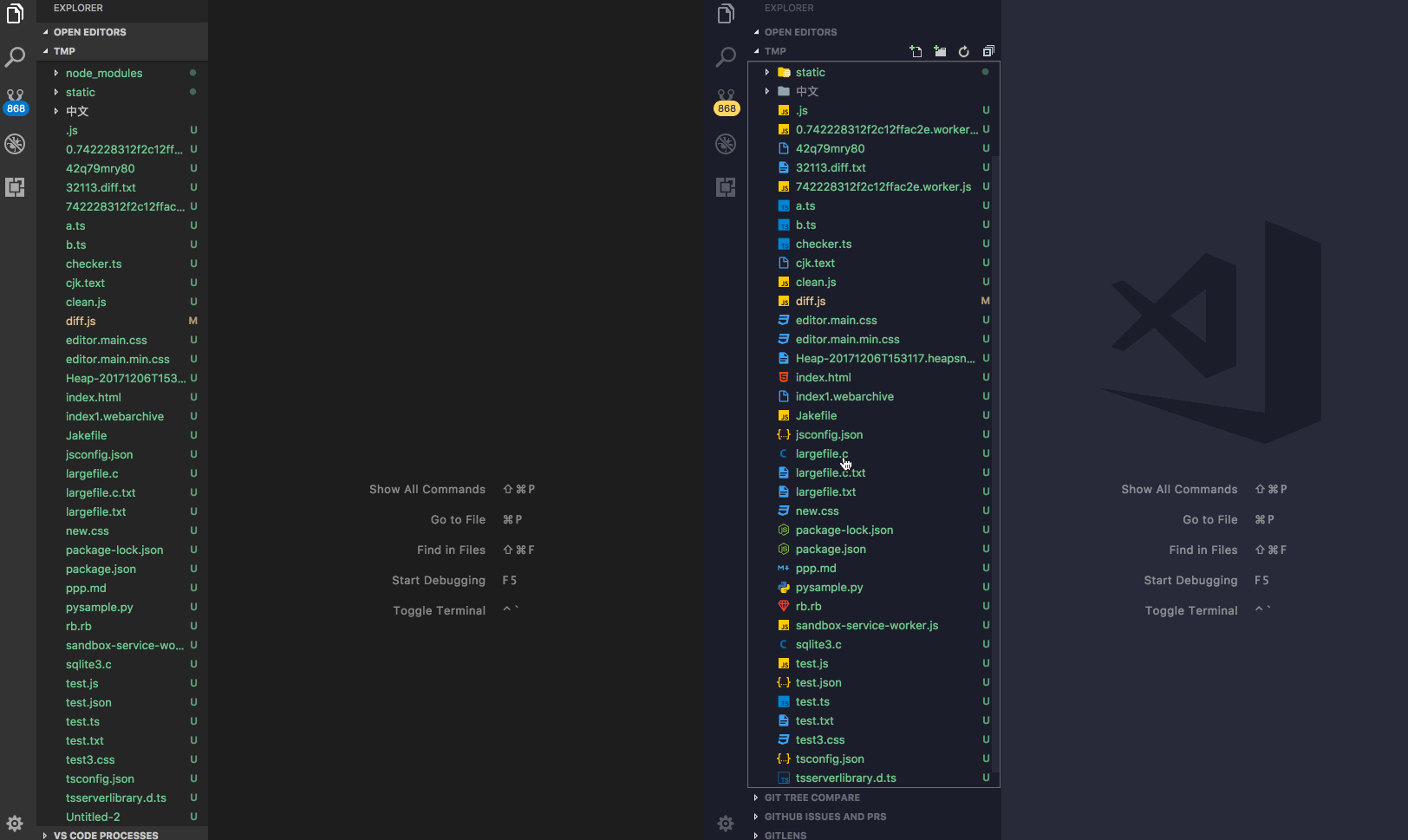Image resolution: width=1408 pixels, height=840 pixels.
Task: Expand node_modules folder in left window
Action: (x=56, y=73)
